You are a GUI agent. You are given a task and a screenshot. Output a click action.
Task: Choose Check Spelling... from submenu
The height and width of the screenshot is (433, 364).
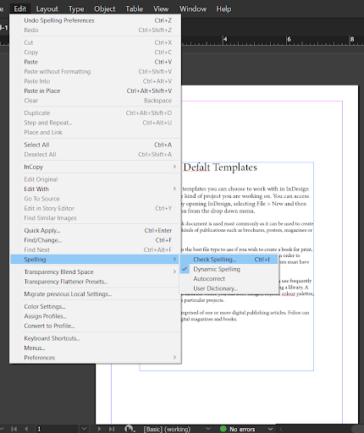coord(229,259)
